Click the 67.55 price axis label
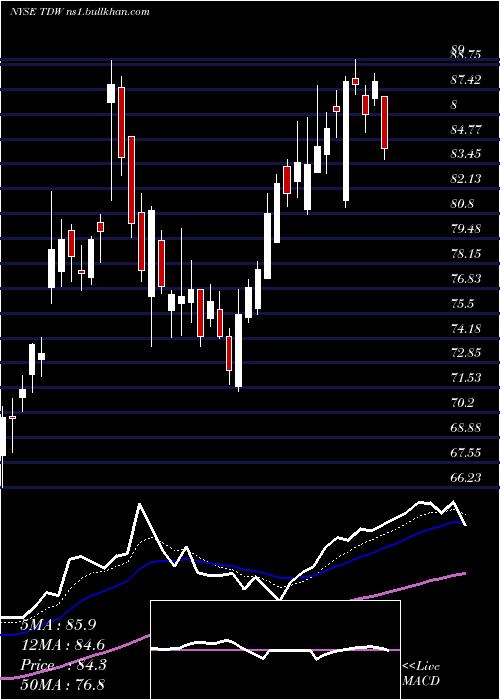Screen dimensions: 500x700 [x=466, y=453]
